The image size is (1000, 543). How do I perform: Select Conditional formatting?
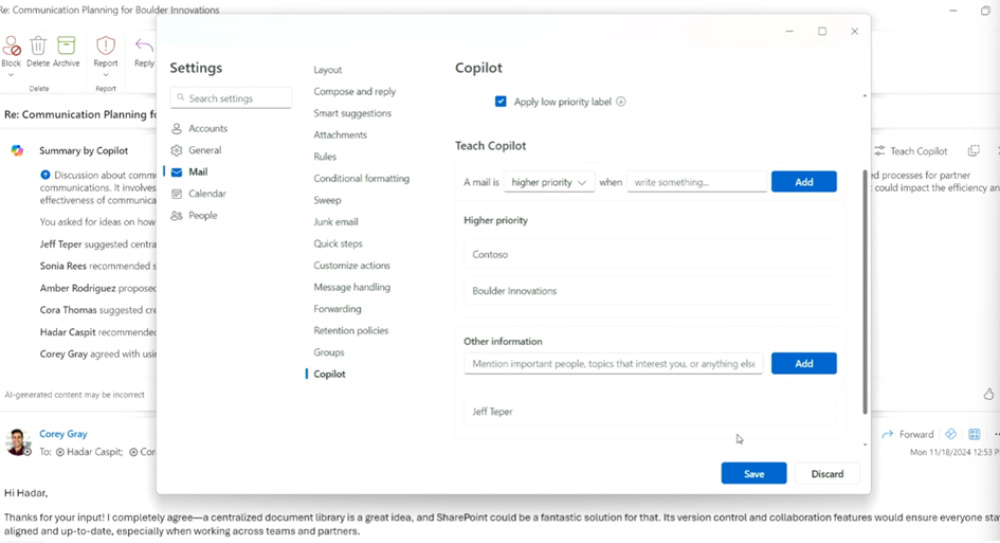(x=362, y=178)
